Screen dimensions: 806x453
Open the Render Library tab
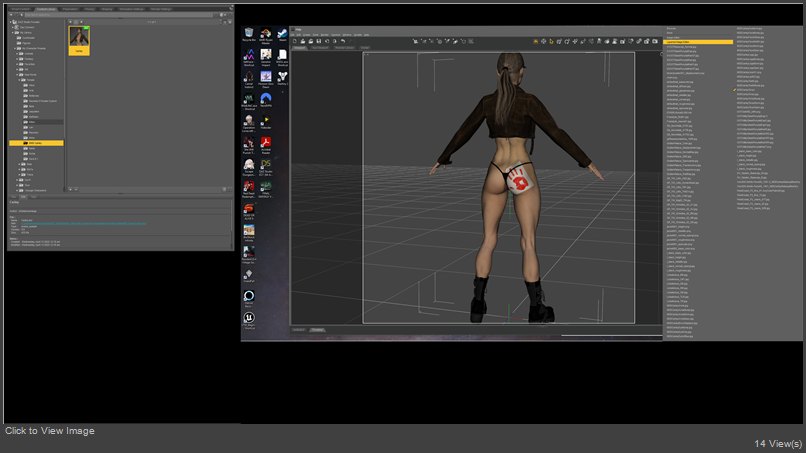click(344, 48)
